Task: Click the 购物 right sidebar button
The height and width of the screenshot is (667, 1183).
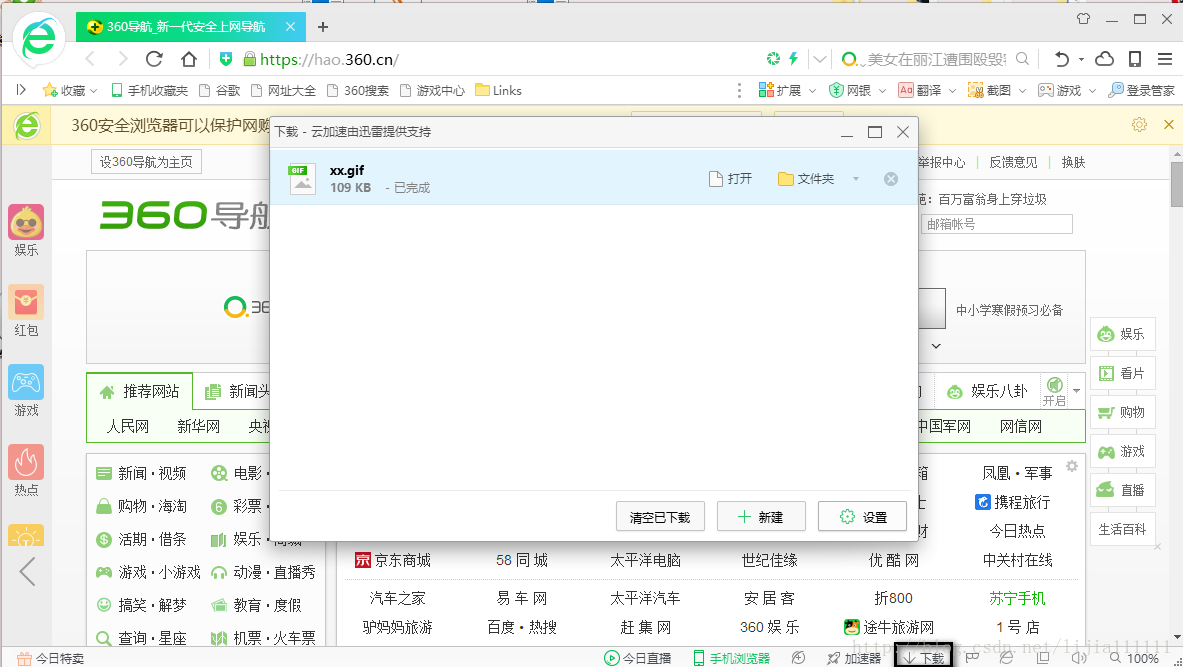Action: tap(1123, 413)
